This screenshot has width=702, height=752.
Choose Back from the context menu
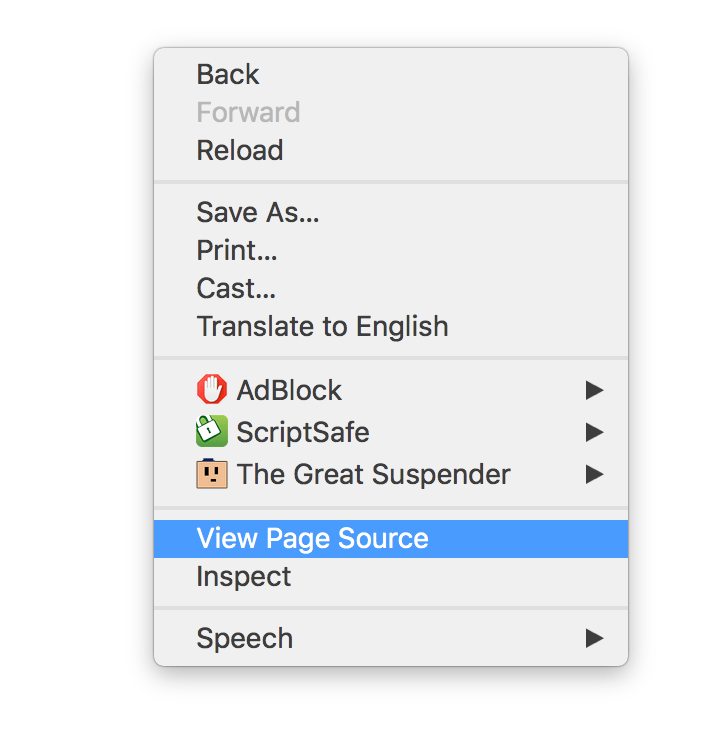(x=228, y=75)
